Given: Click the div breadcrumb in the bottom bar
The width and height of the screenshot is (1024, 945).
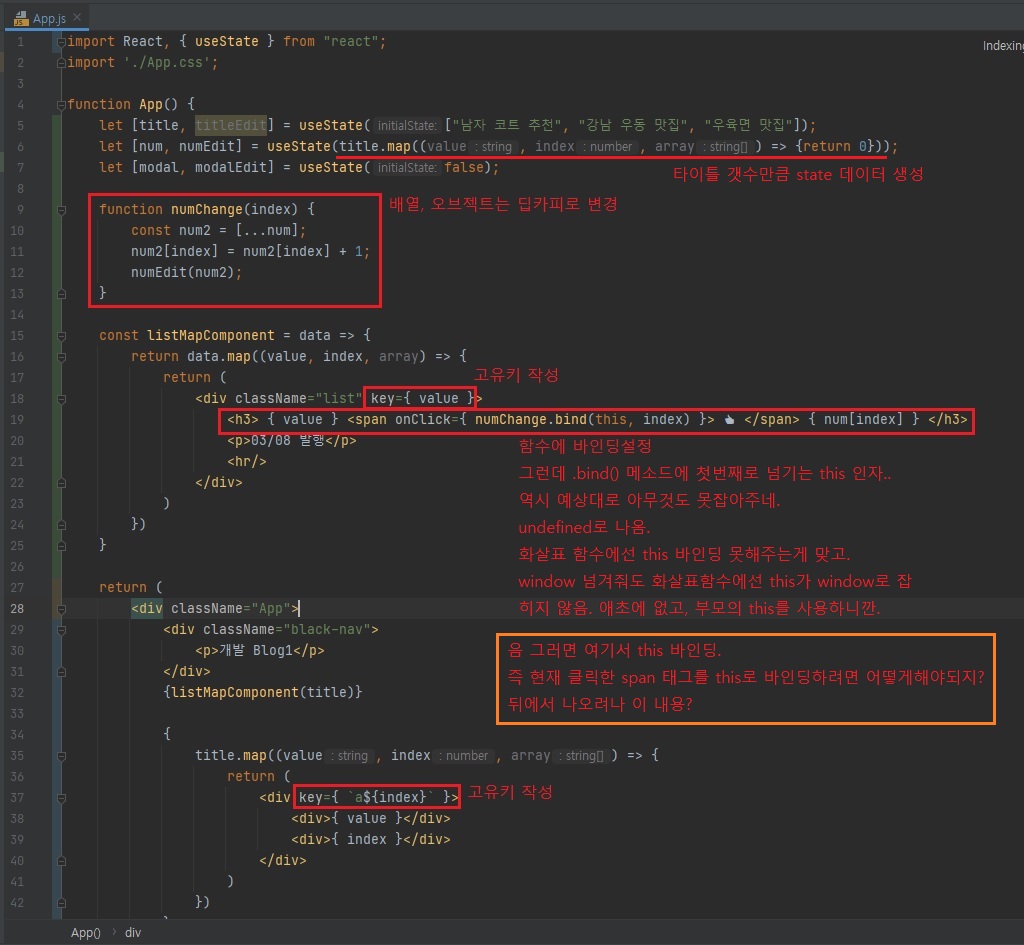Looking at the screenshot, I should coord(133,933).
